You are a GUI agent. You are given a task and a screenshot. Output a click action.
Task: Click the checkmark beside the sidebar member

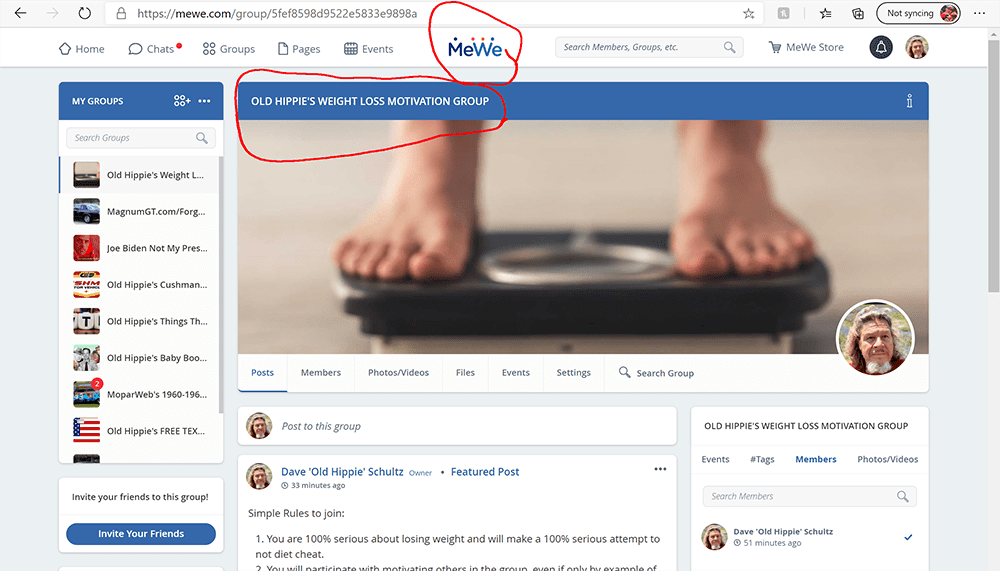tap(908, 537)
